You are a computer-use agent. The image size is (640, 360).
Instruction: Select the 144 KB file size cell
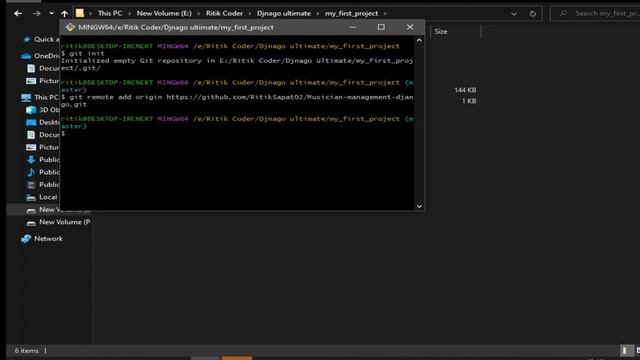[465, 90]
